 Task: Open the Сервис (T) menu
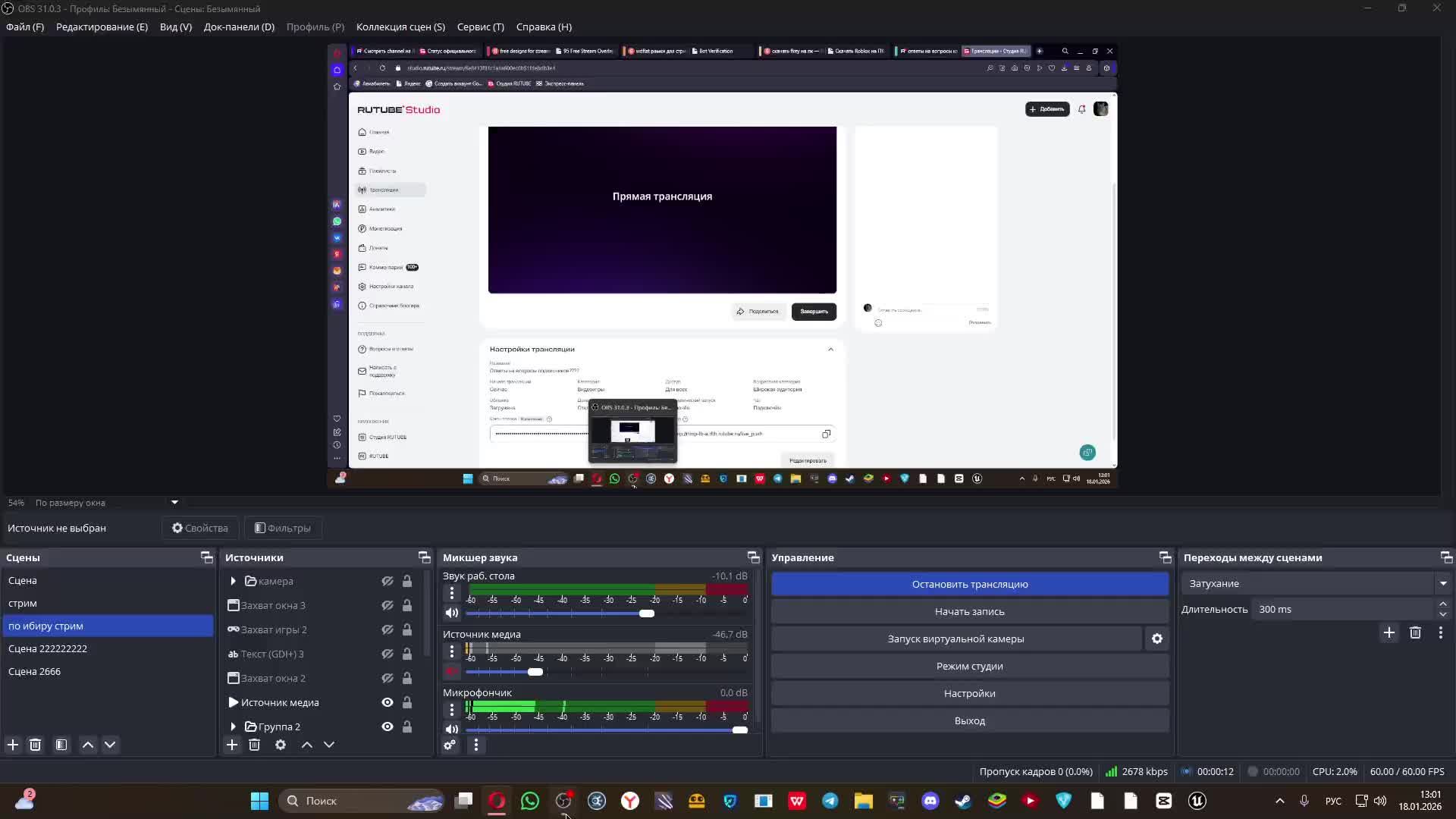click(x=480, y=27)
